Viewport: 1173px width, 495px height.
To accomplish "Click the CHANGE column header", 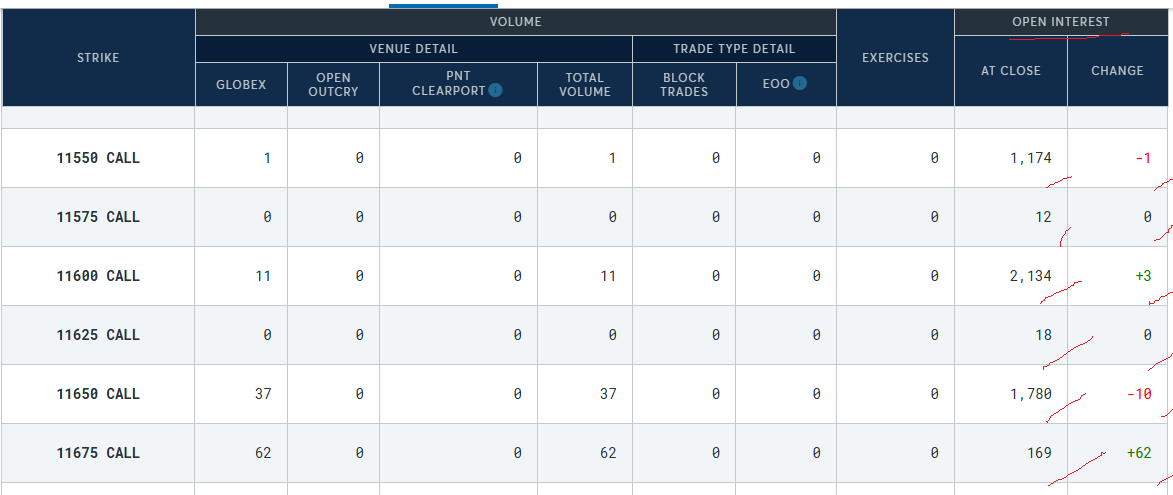I will click(1117, 71).
